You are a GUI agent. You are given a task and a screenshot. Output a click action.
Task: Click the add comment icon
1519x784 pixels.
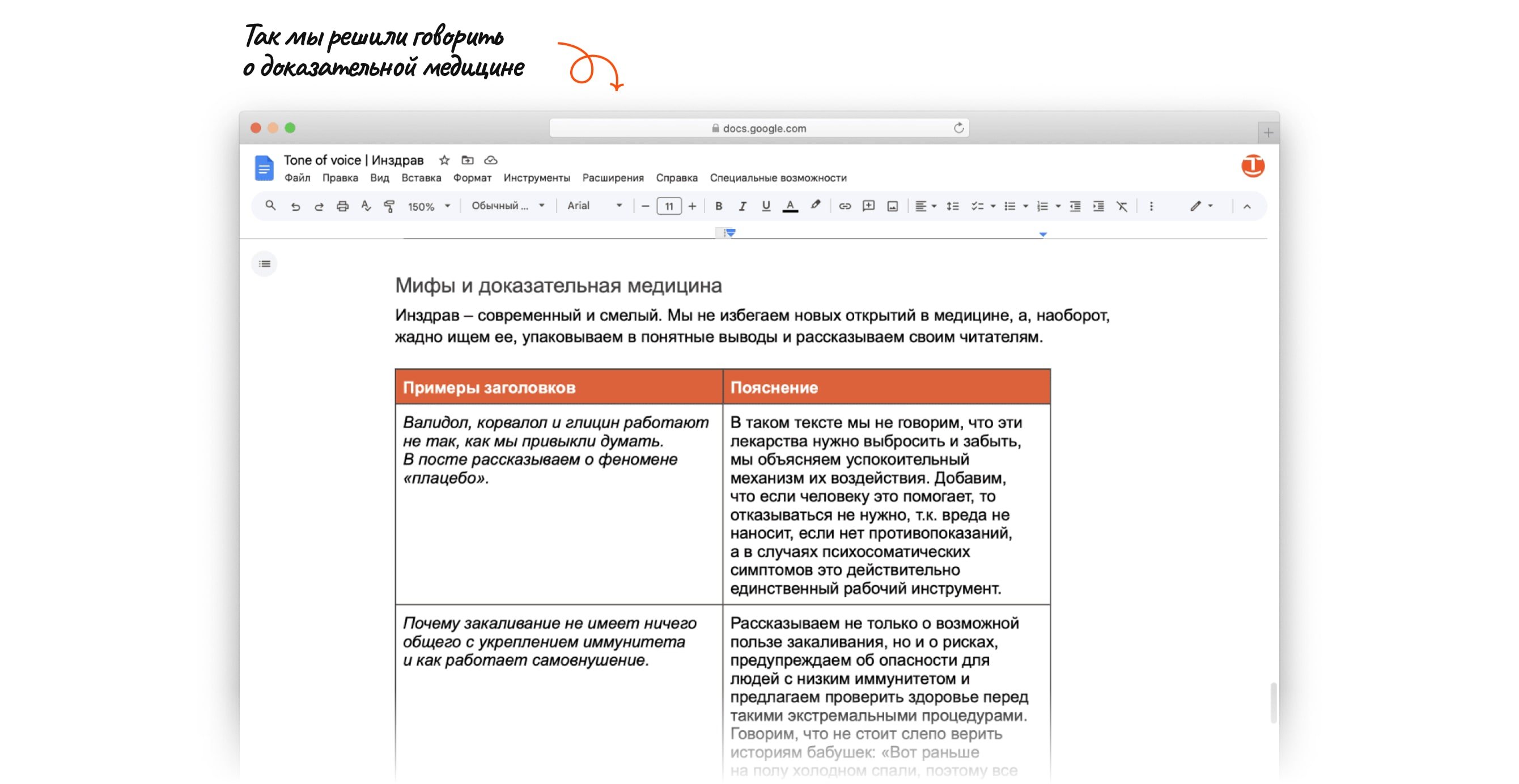click(x=868, y=206)
